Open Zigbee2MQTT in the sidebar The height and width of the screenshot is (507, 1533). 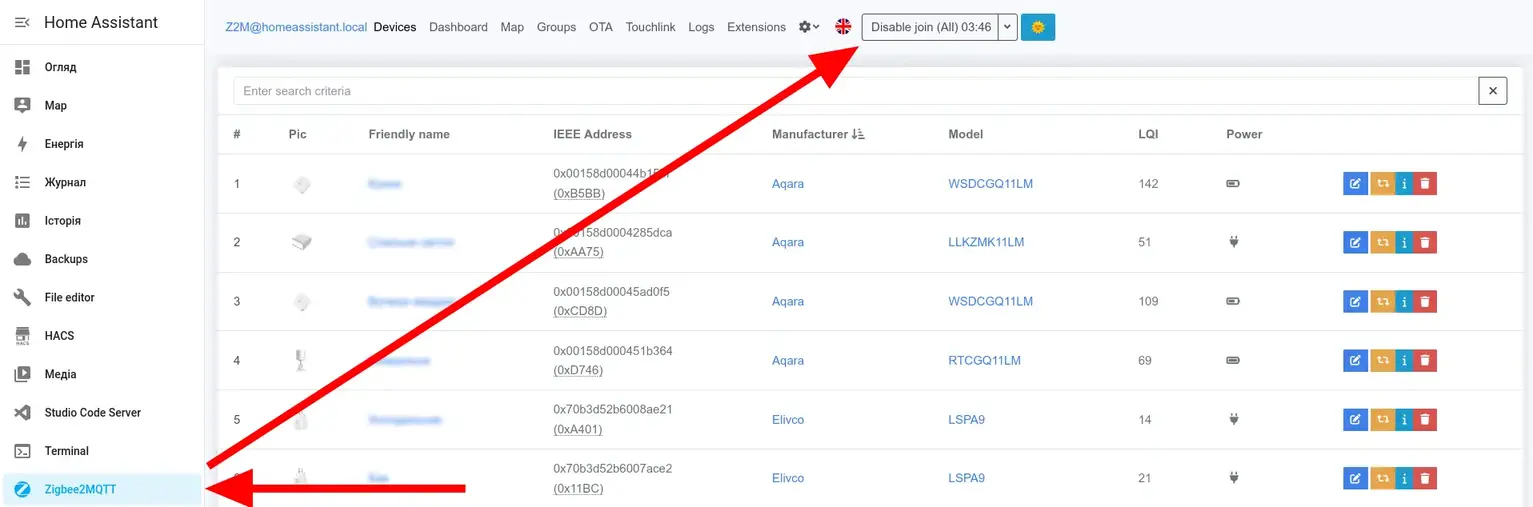80,489
